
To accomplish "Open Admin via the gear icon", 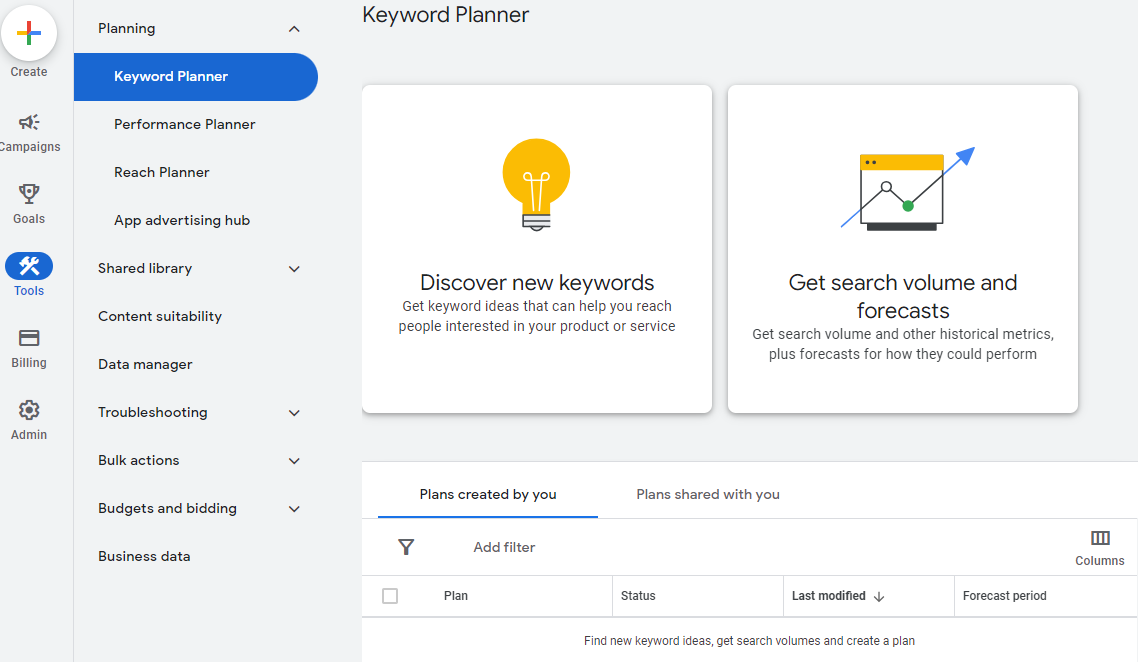I will [29, 410].
